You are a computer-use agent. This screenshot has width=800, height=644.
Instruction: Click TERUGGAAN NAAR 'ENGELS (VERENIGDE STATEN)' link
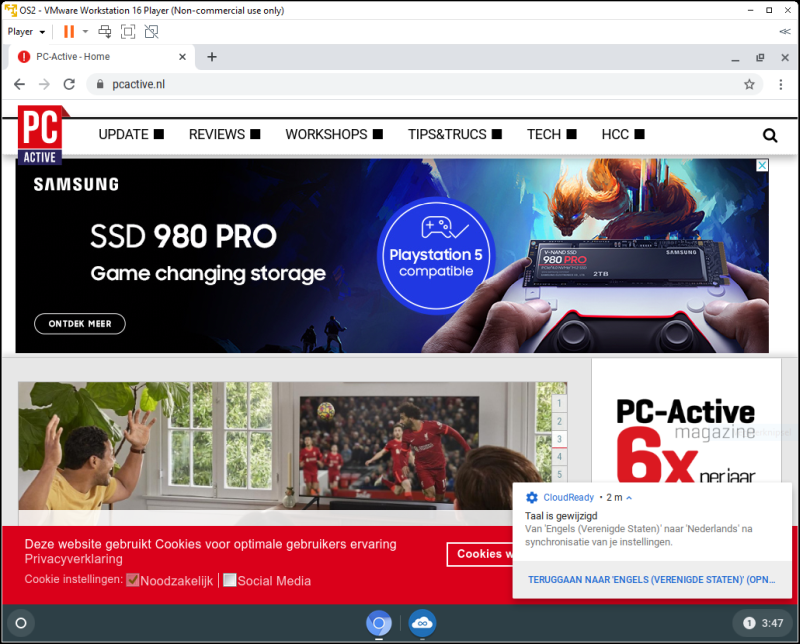pos(652,580)
